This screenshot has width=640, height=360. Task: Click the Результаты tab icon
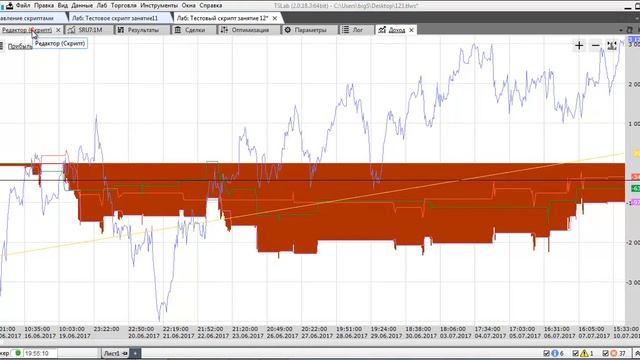click(x=121, y=30)
